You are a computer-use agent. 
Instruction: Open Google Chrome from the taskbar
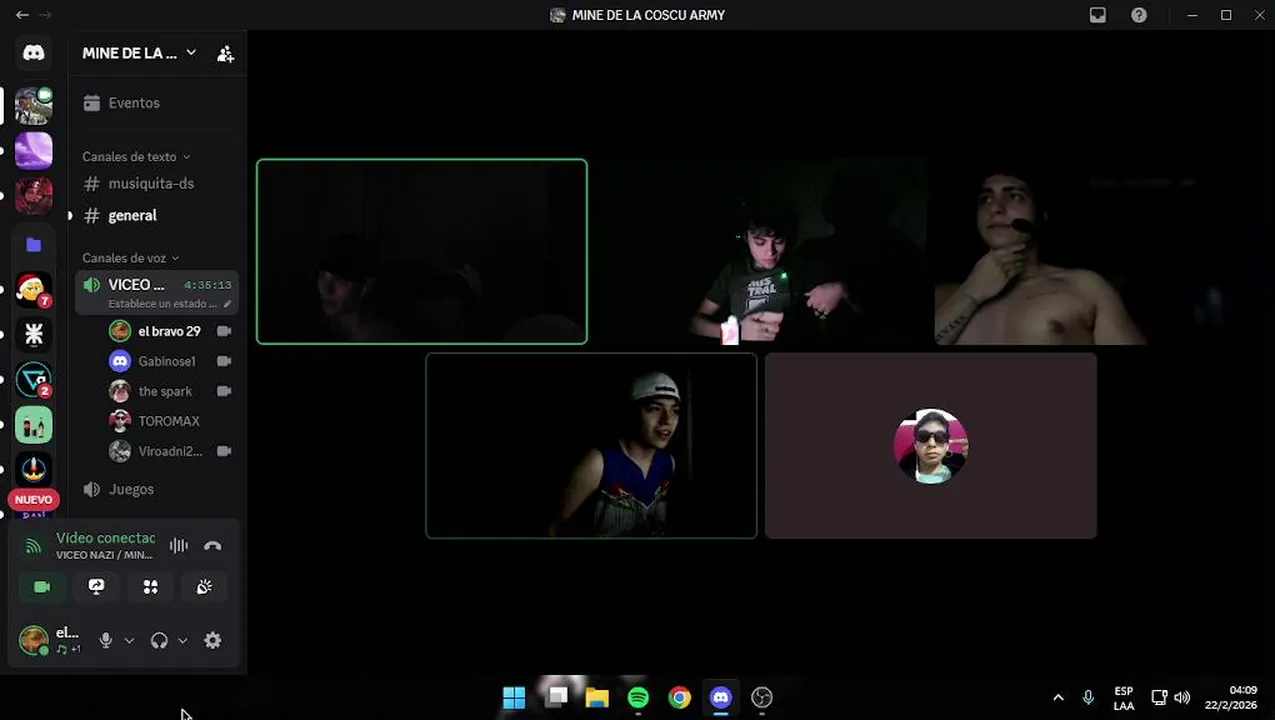point(679,697)
